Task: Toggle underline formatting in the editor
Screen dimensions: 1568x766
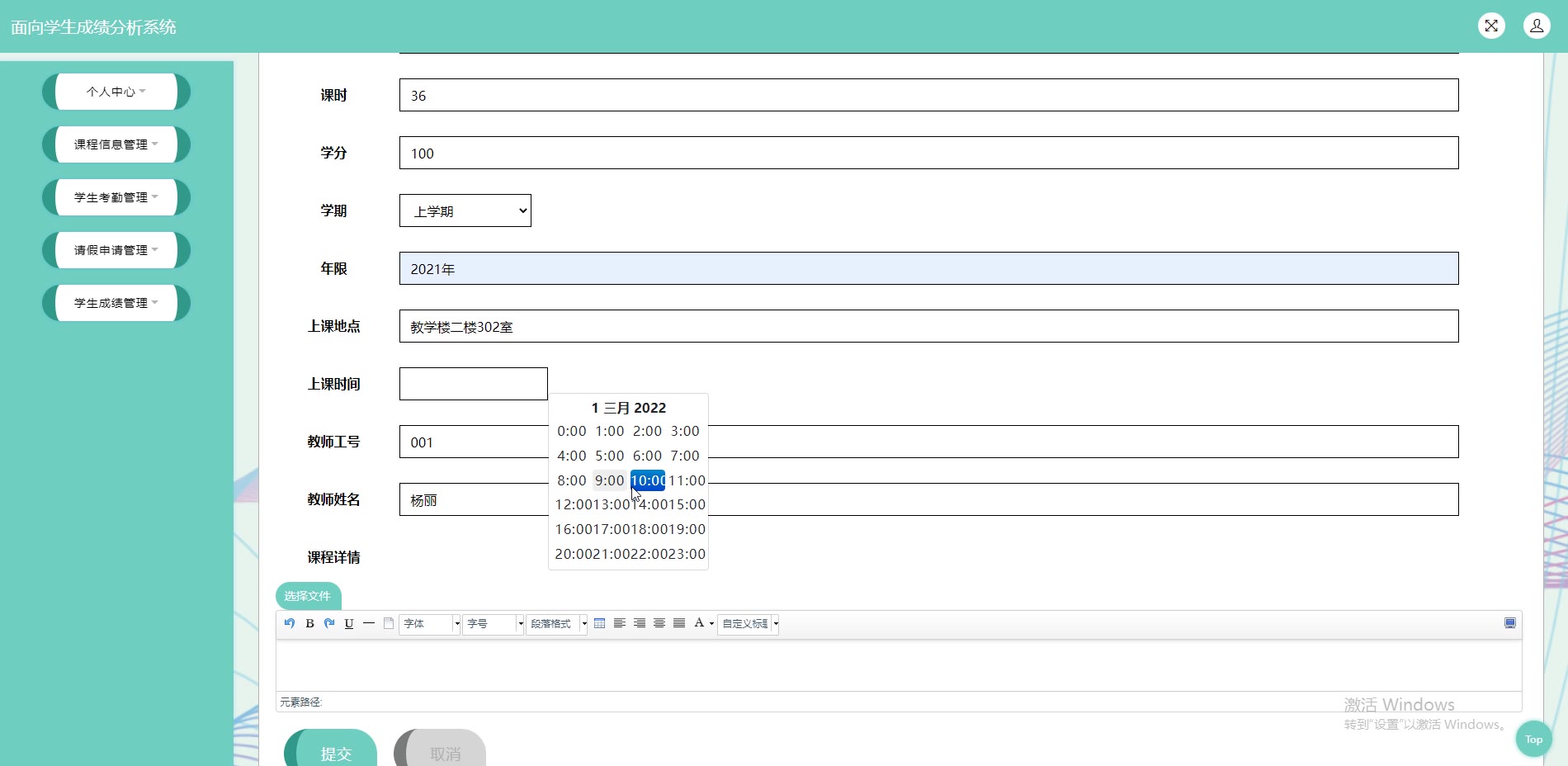Action: click(x=349, y=623)
